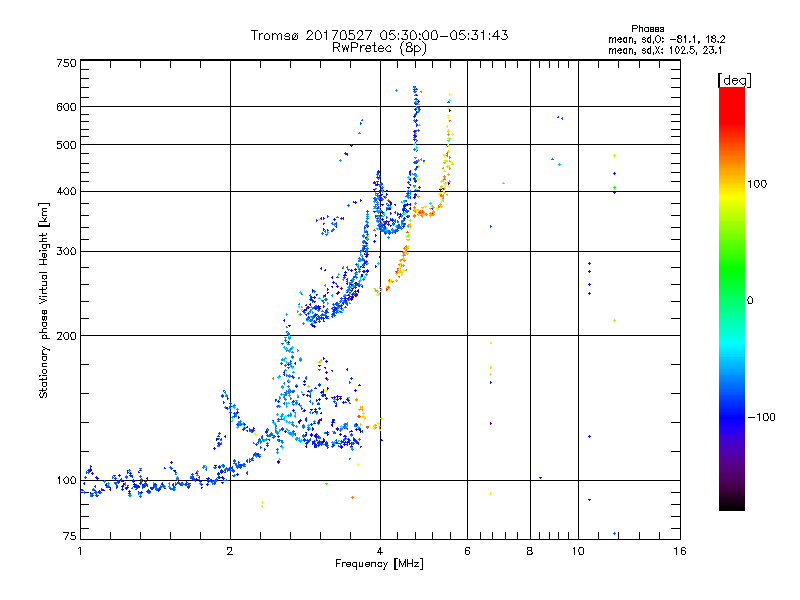
Task: Click the '[deg]' colorbar unit label
Action: [x=734, y=80]
